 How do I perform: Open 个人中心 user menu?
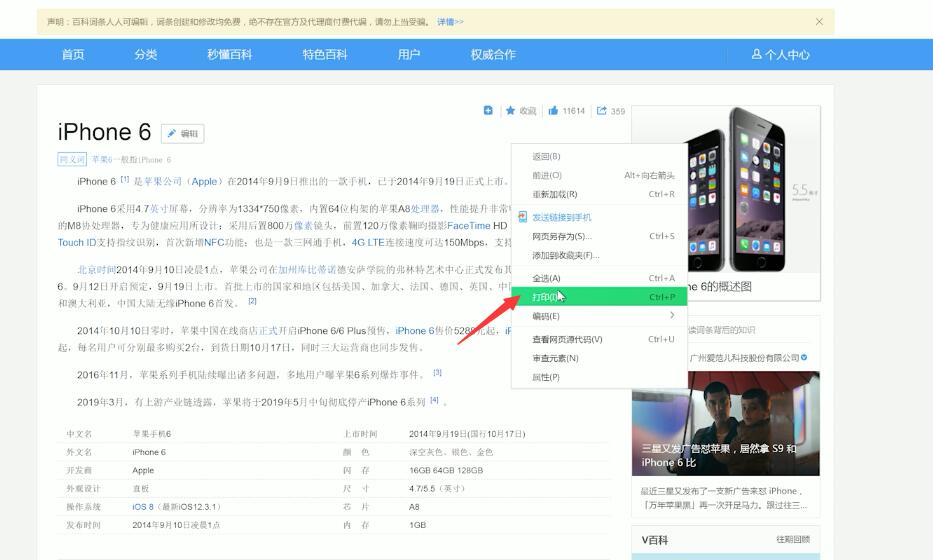coord(780,54)
